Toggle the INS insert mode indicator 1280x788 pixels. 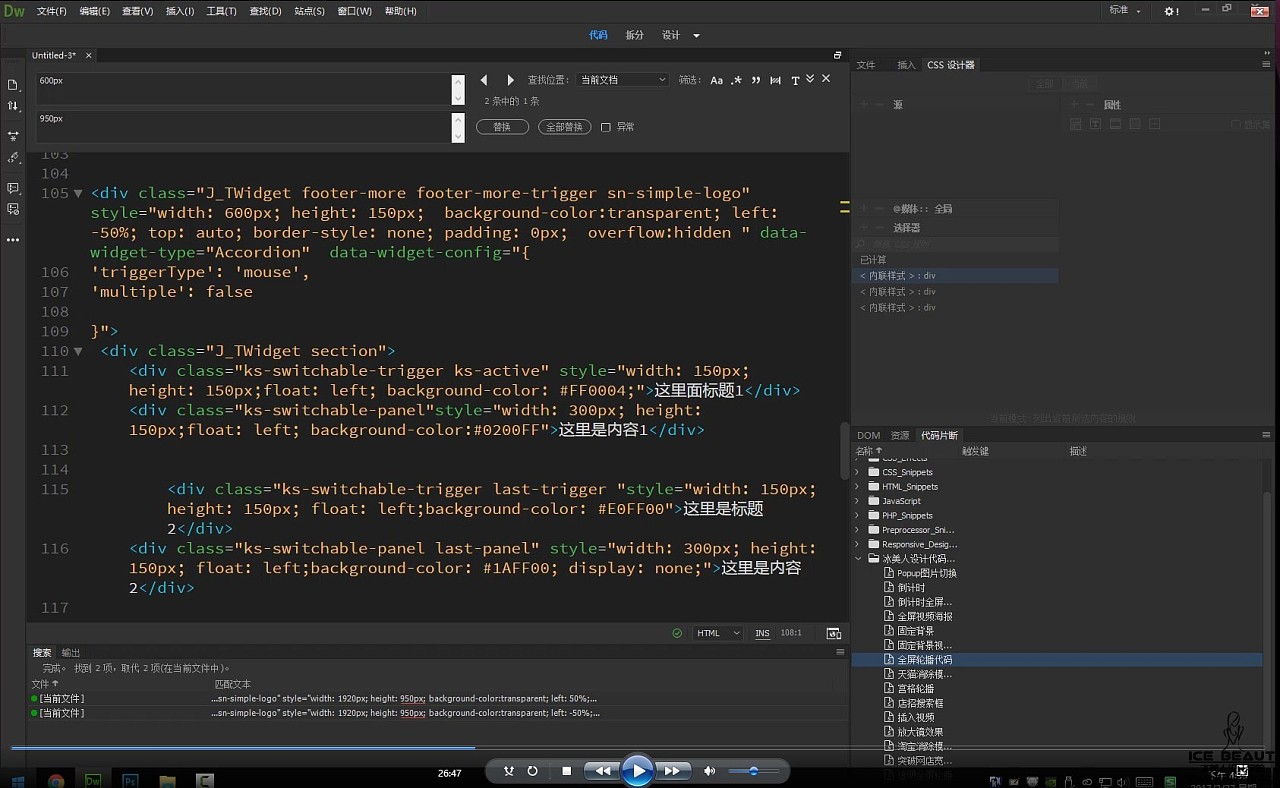click(762, 633)
